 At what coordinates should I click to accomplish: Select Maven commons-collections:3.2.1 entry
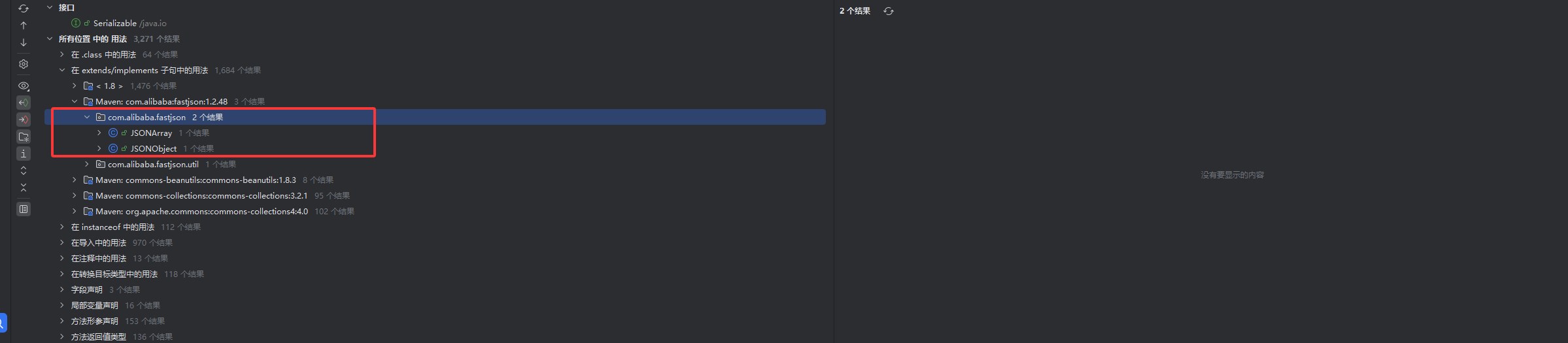pos(201,195)
